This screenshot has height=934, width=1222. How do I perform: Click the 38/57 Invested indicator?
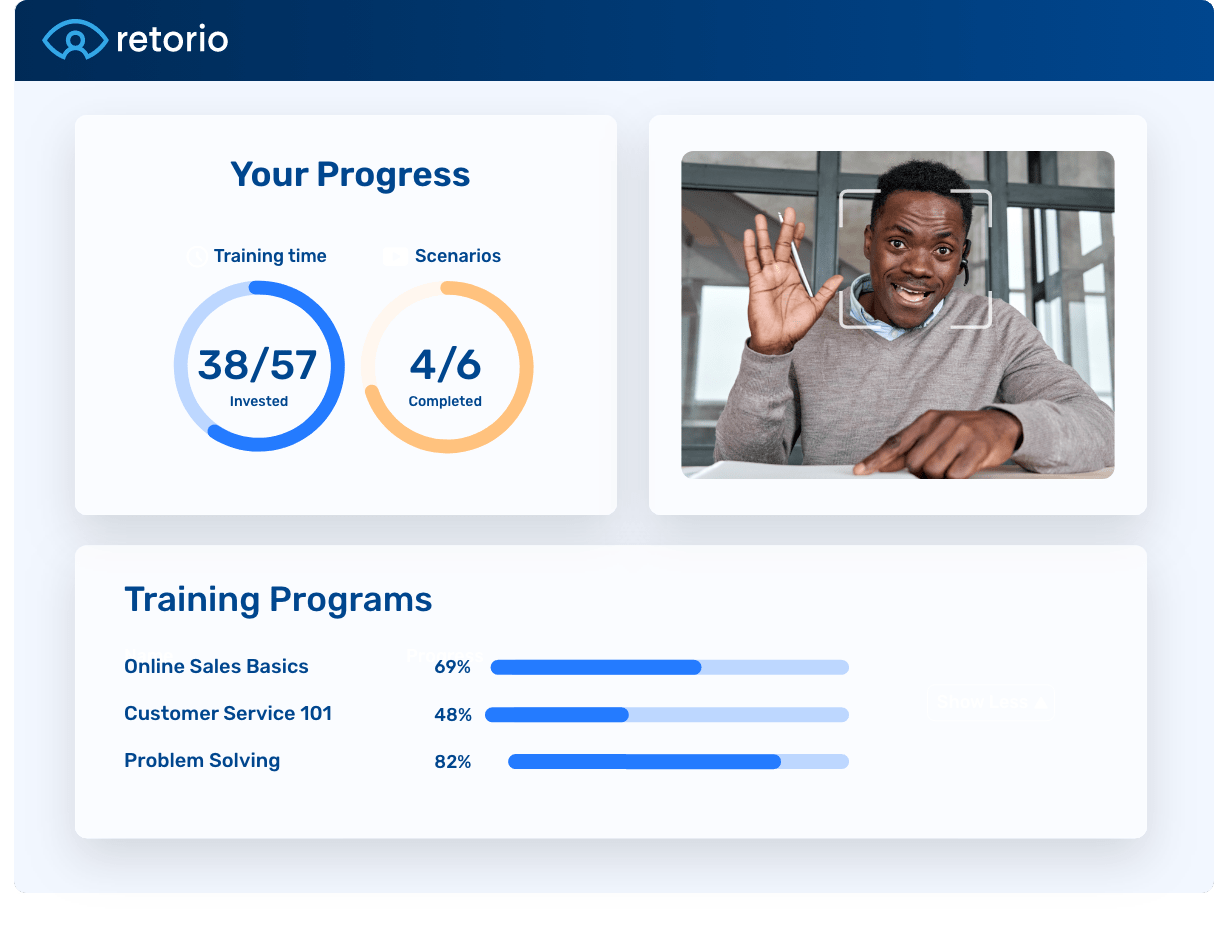click(259, 375)
